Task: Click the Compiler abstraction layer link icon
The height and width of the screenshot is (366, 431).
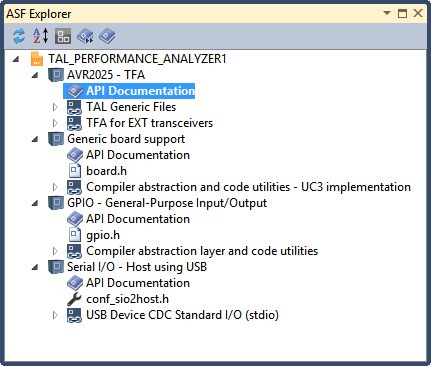Action: [74, 251]
